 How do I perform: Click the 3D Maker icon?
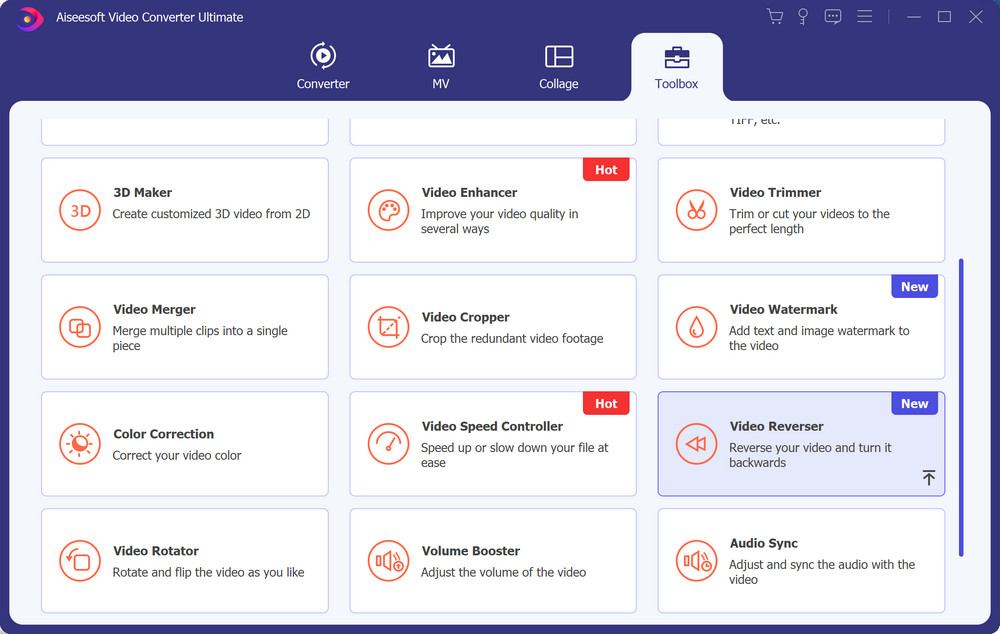(x=80, y=210)
